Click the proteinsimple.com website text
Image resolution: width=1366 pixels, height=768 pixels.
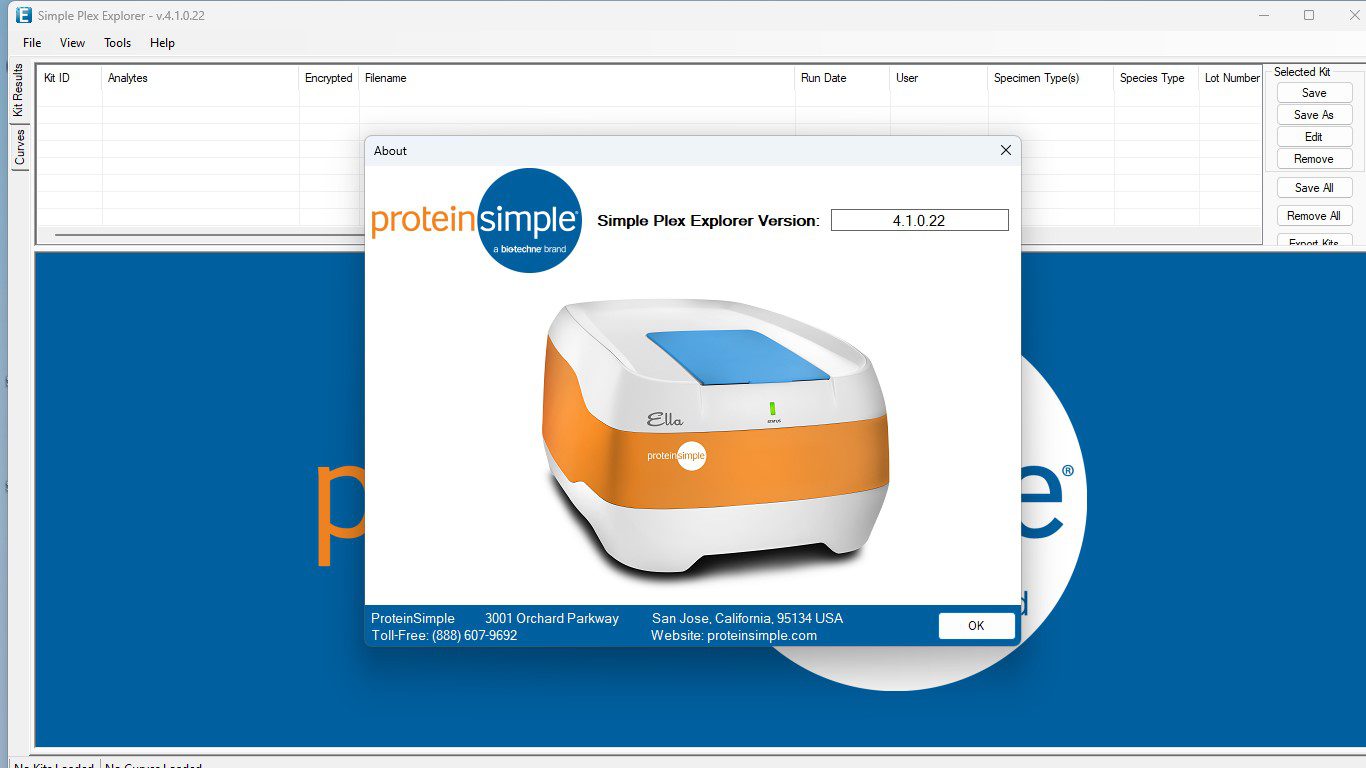click(764, 635)
